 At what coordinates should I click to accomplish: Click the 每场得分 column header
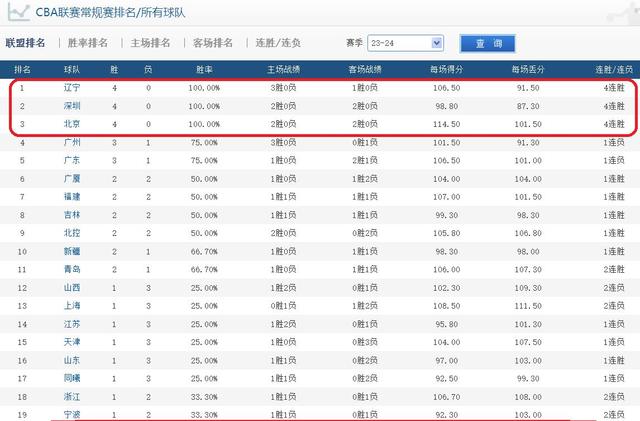(447, 69)
